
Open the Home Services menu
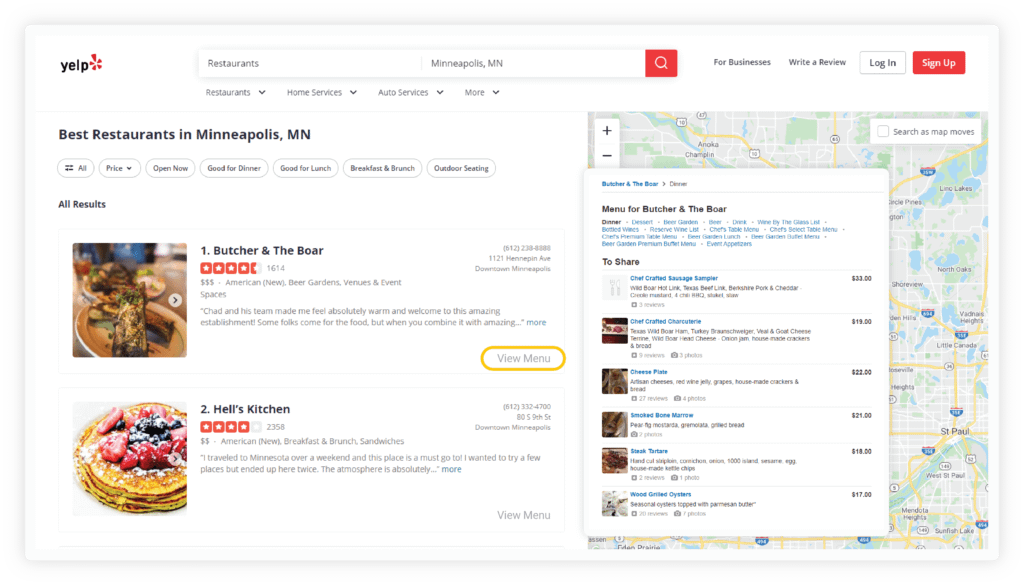pyautogui.click(x=322, y=93)
